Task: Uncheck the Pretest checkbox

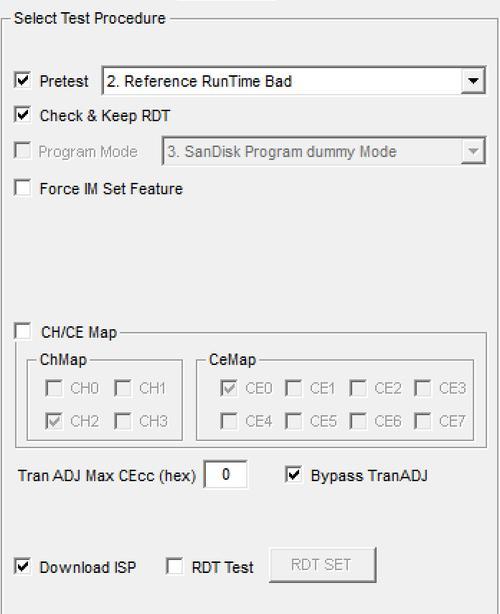Action: point(22,80)
